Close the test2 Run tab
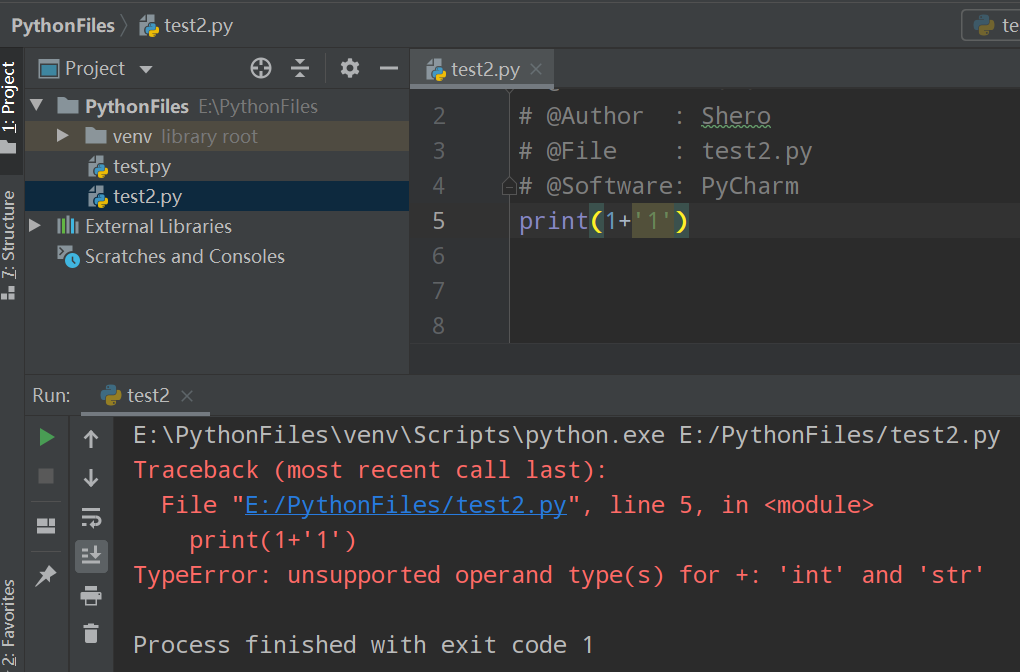This screenshot has width=1020, height=672. coord(187,396)
